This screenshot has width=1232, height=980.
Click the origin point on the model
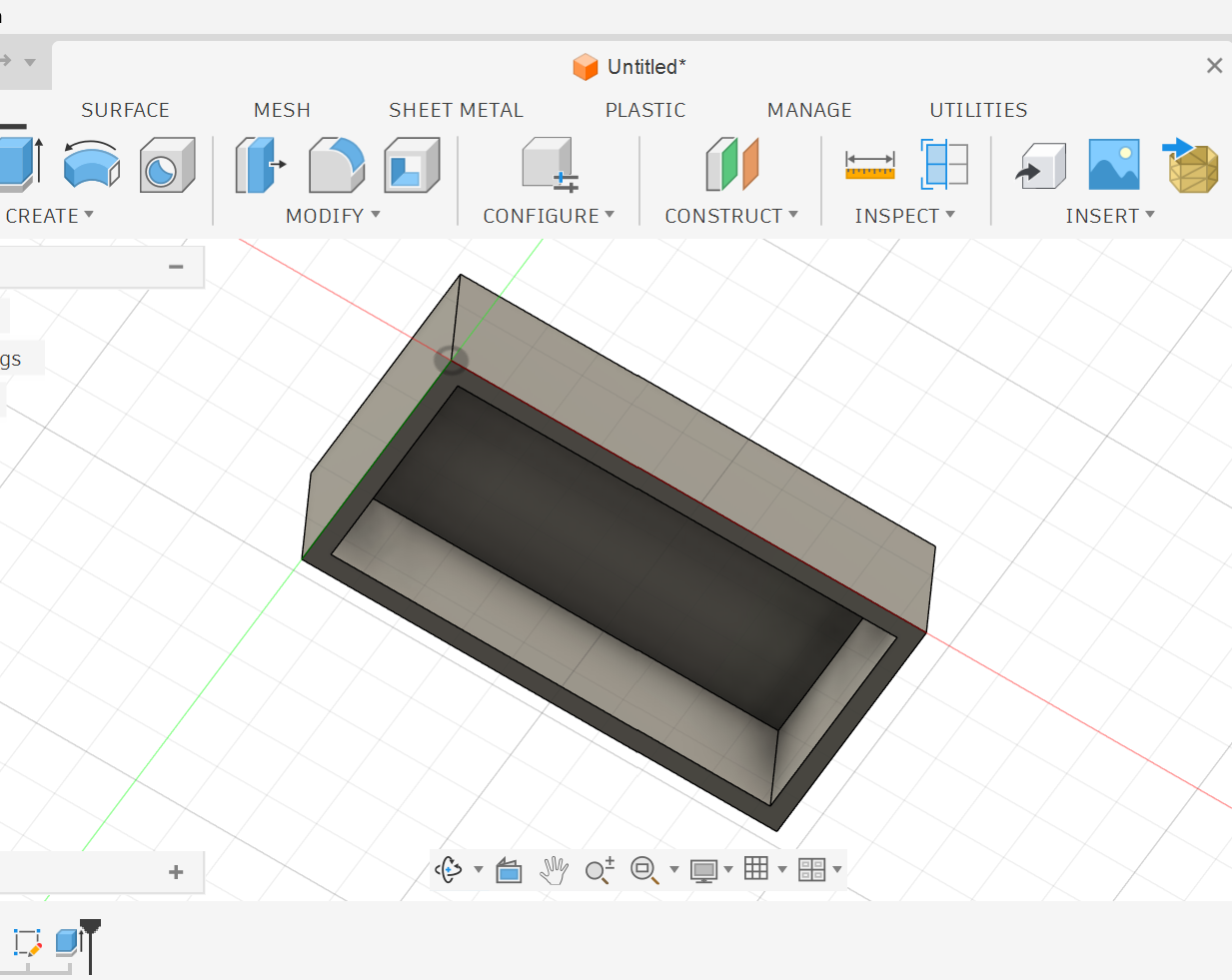[451, 360]
